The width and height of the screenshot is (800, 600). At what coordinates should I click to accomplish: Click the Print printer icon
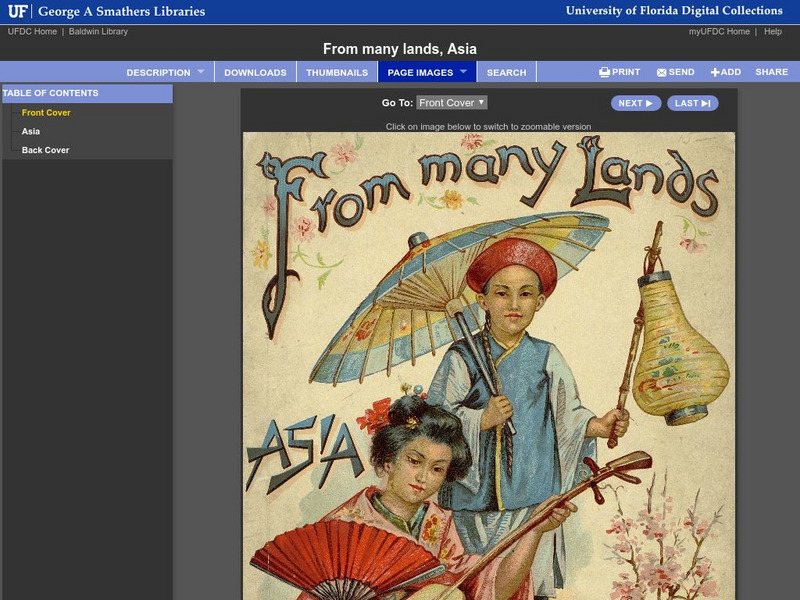coord(604,72)
